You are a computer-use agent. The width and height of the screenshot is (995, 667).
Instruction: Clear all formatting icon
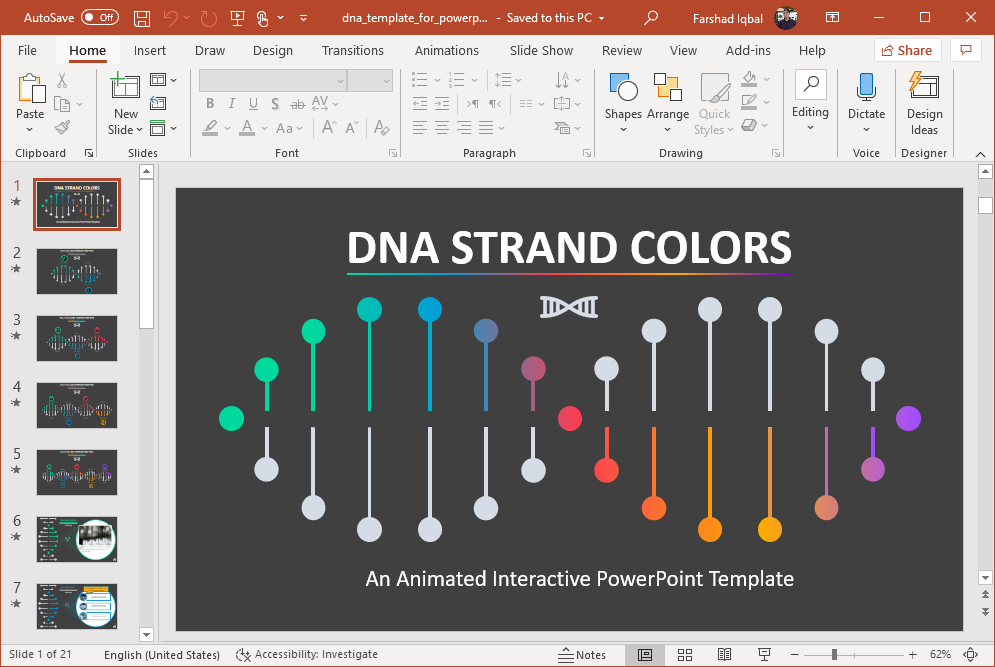tap(381, 128)
